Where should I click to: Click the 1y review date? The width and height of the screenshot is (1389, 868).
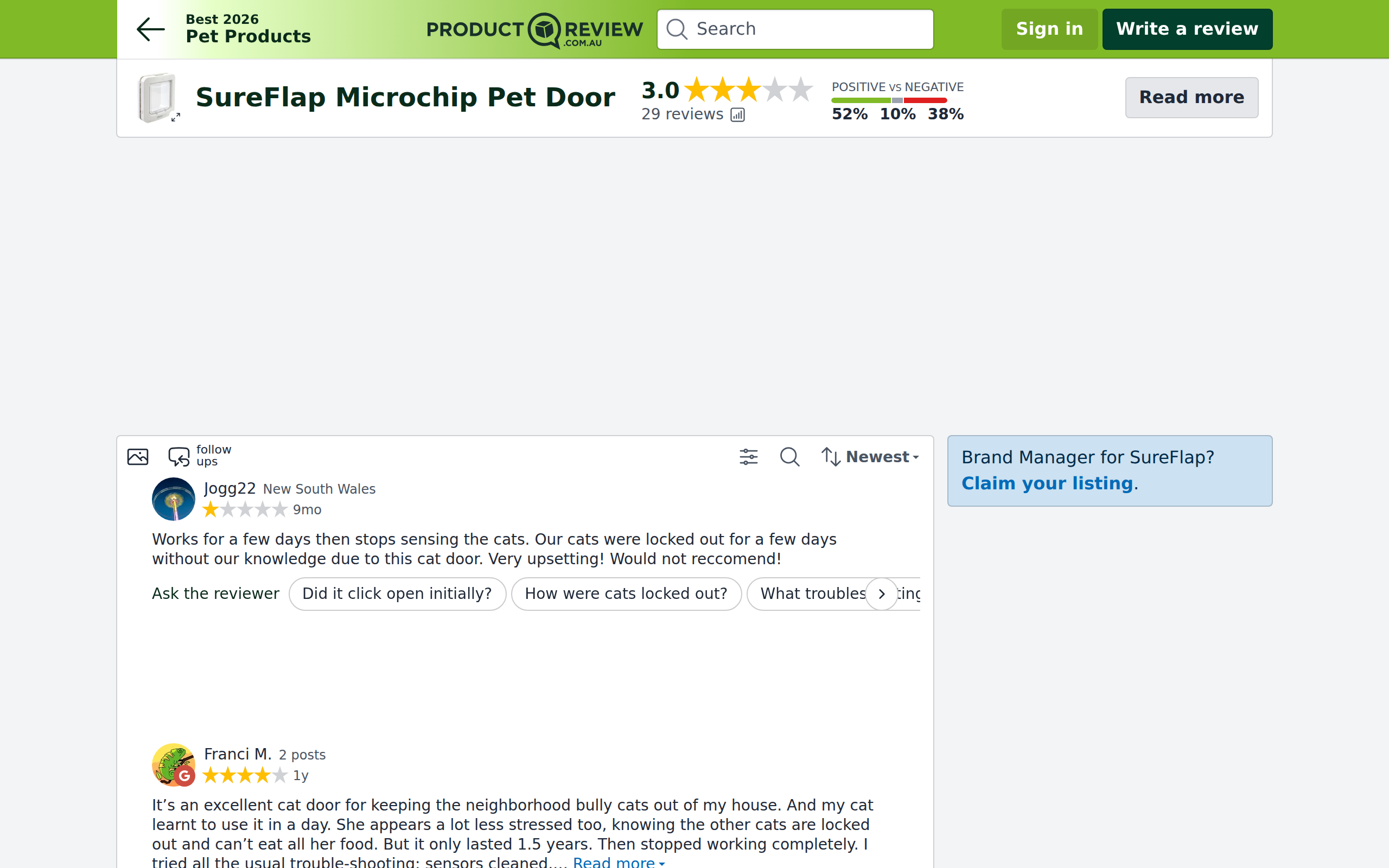[x=301, y=776]
